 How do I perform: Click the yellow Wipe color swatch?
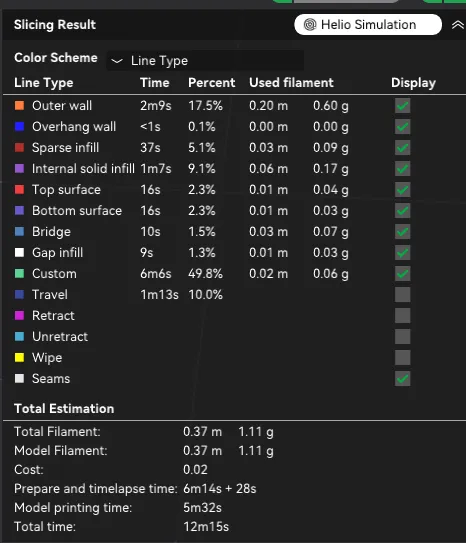[19, 357]
